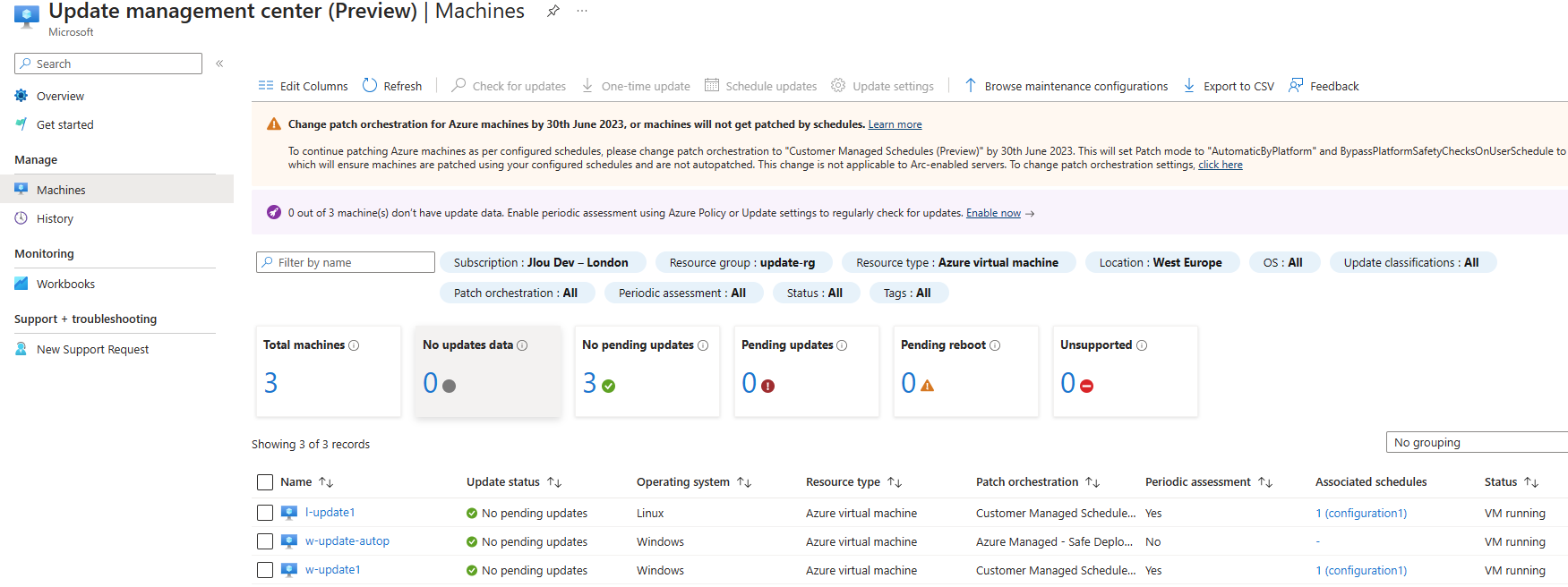Image resolution: width=1568 pixels, height=587 pixels.
Task: Go to Overview in sidebar
Action: 60,96
